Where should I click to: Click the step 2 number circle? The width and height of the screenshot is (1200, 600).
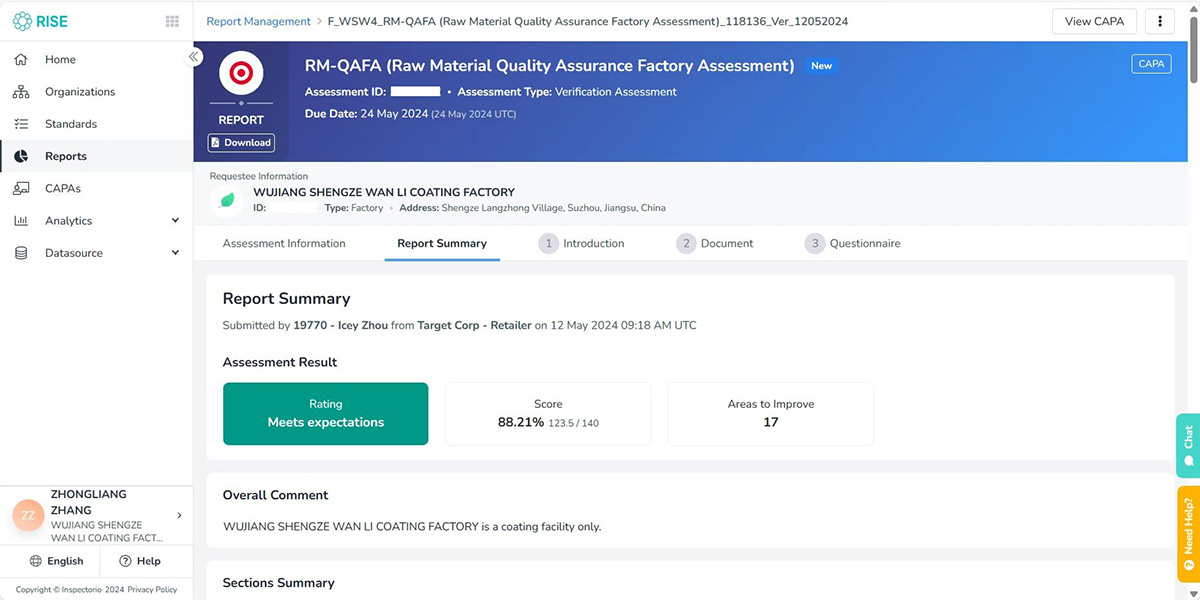[x=685, y=243]
